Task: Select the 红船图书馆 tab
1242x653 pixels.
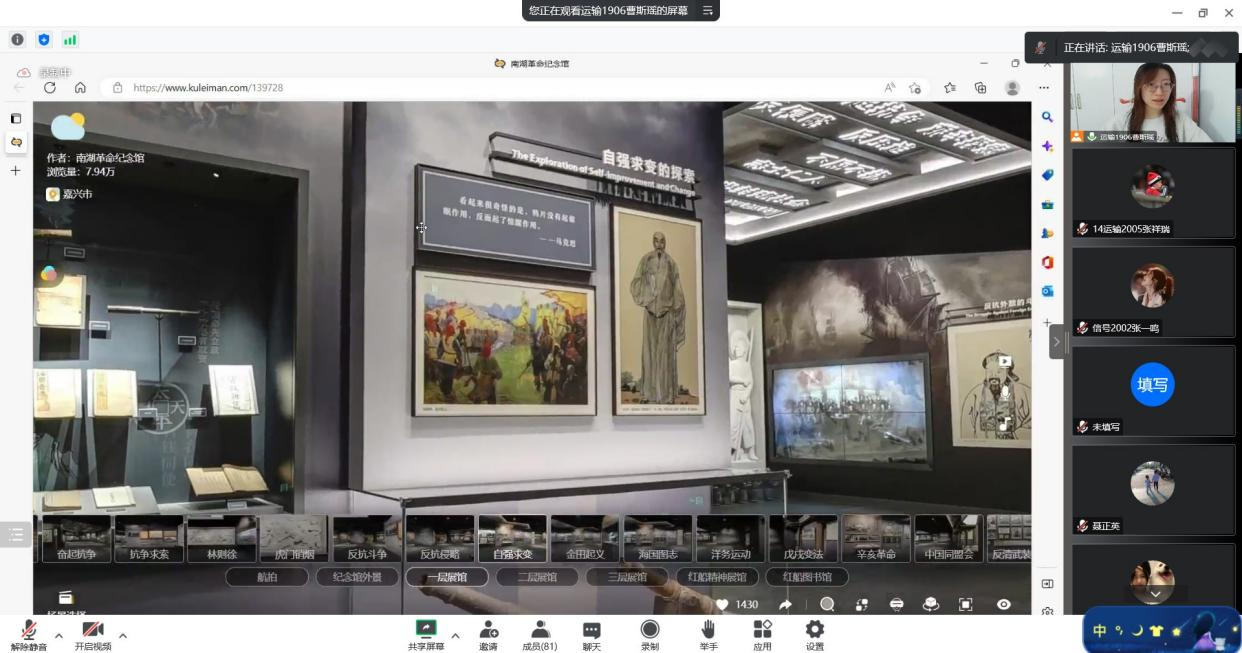Action: [806, 577]
